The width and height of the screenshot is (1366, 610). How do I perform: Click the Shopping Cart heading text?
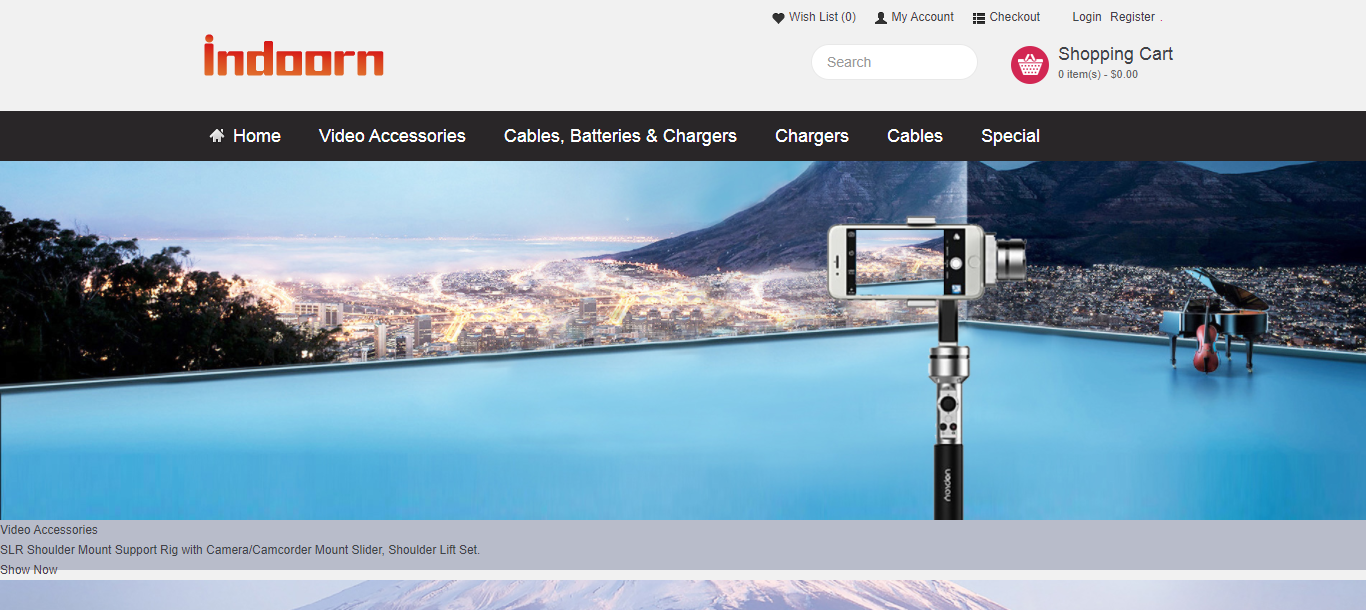tap(1115, 54)
